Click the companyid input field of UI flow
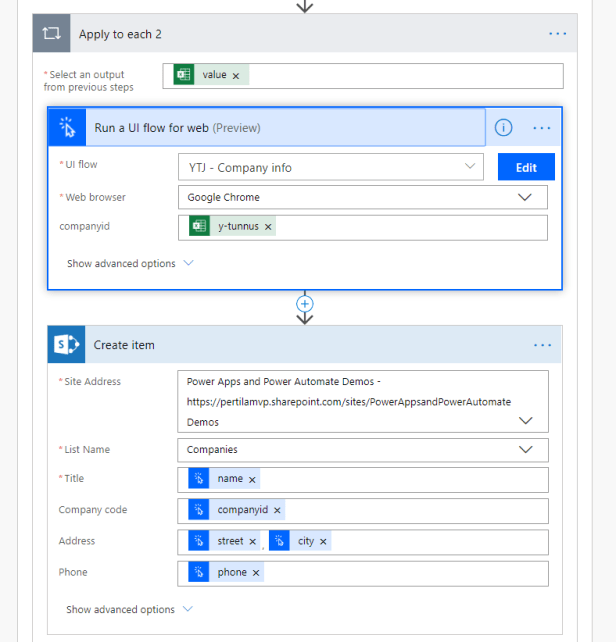Screen dimensions: 616x642 [x=362, y=228]
